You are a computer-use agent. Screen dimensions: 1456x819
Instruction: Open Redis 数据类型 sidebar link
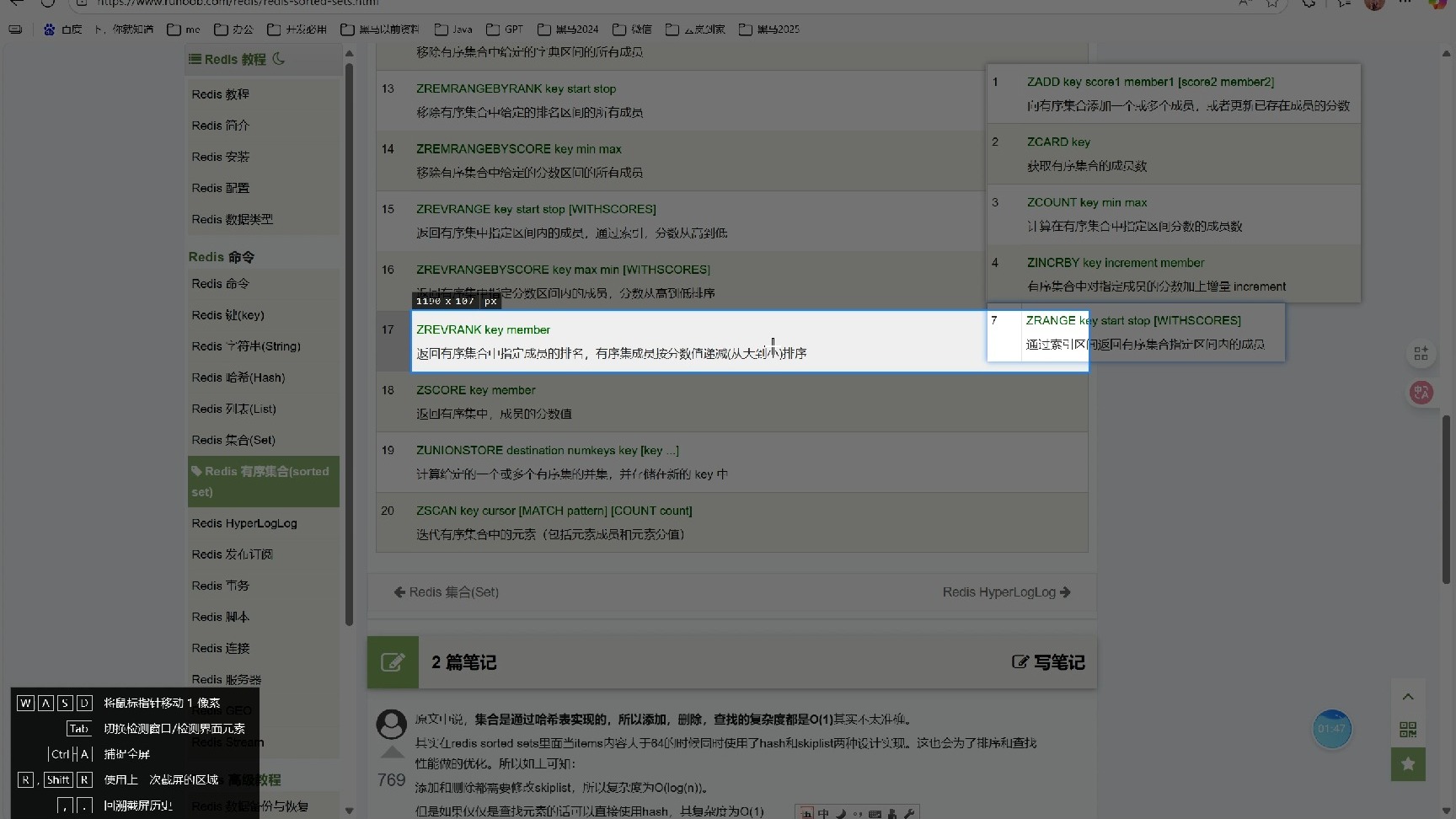232,219
